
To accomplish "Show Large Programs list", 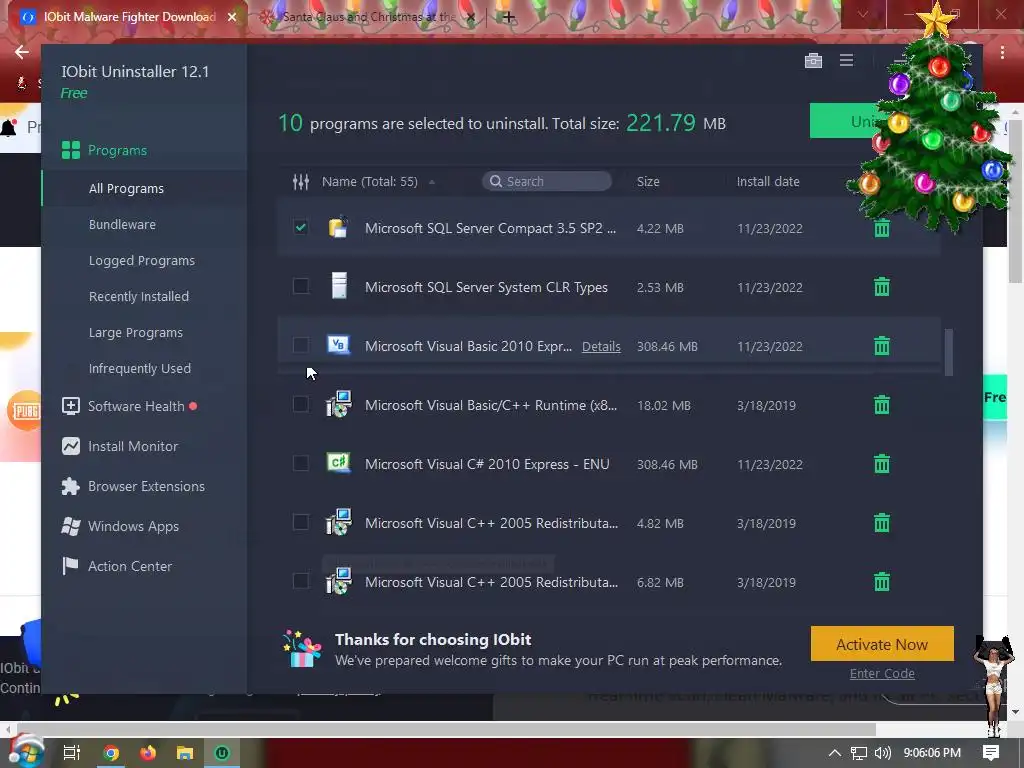I will click(x=135, y=332).
